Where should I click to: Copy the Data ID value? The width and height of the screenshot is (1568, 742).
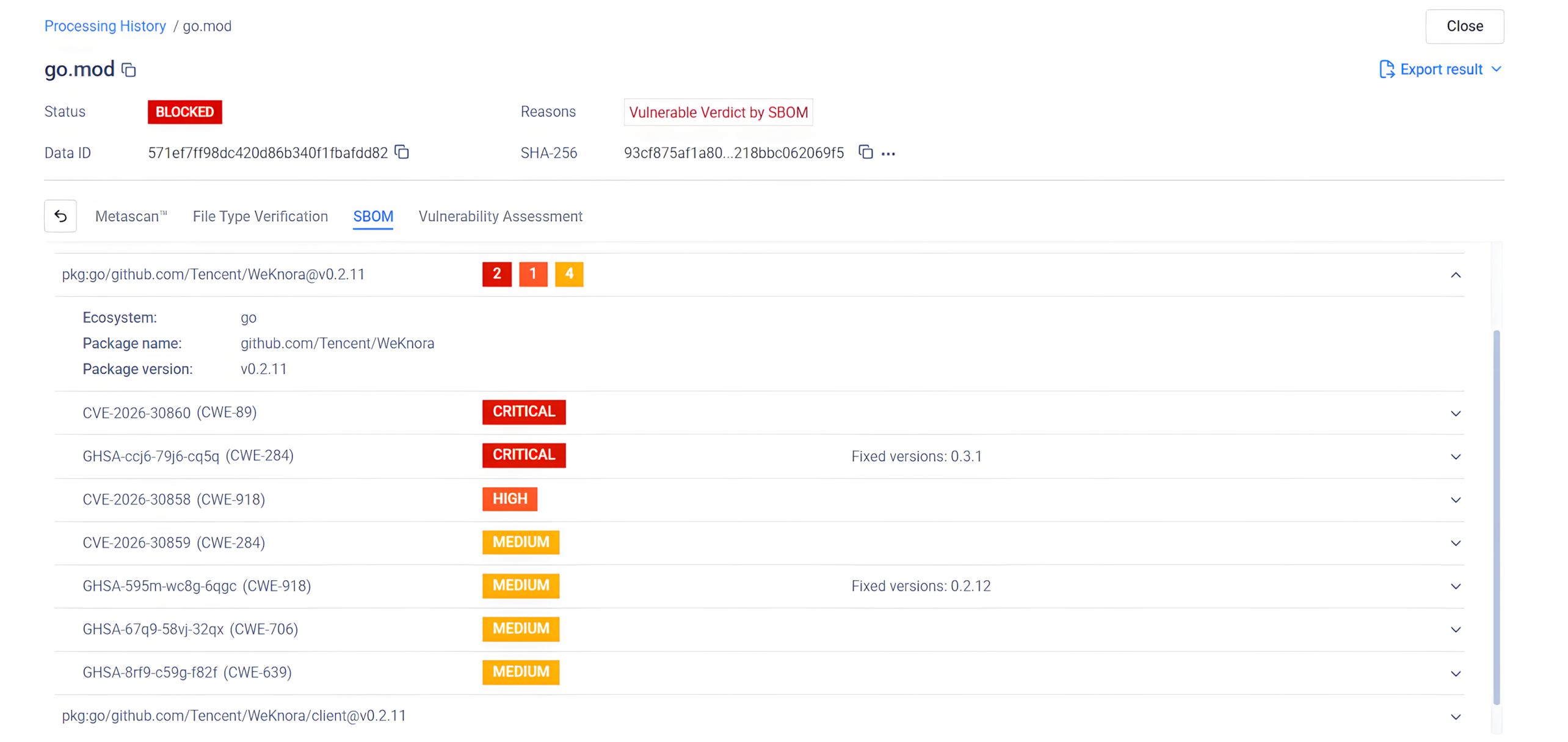[402, 152]
